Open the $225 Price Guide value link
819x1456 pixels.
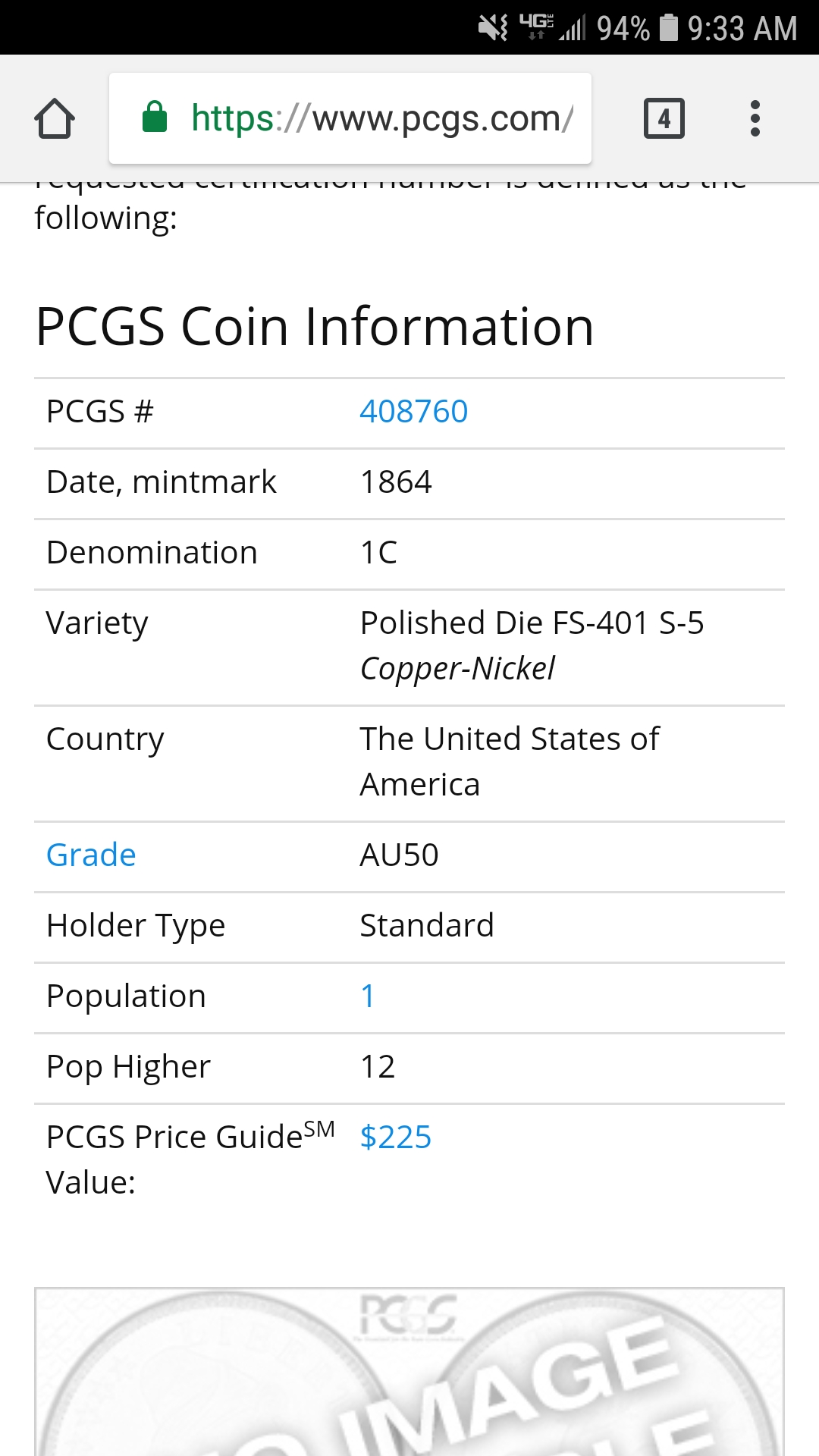tap(395, 1137)
